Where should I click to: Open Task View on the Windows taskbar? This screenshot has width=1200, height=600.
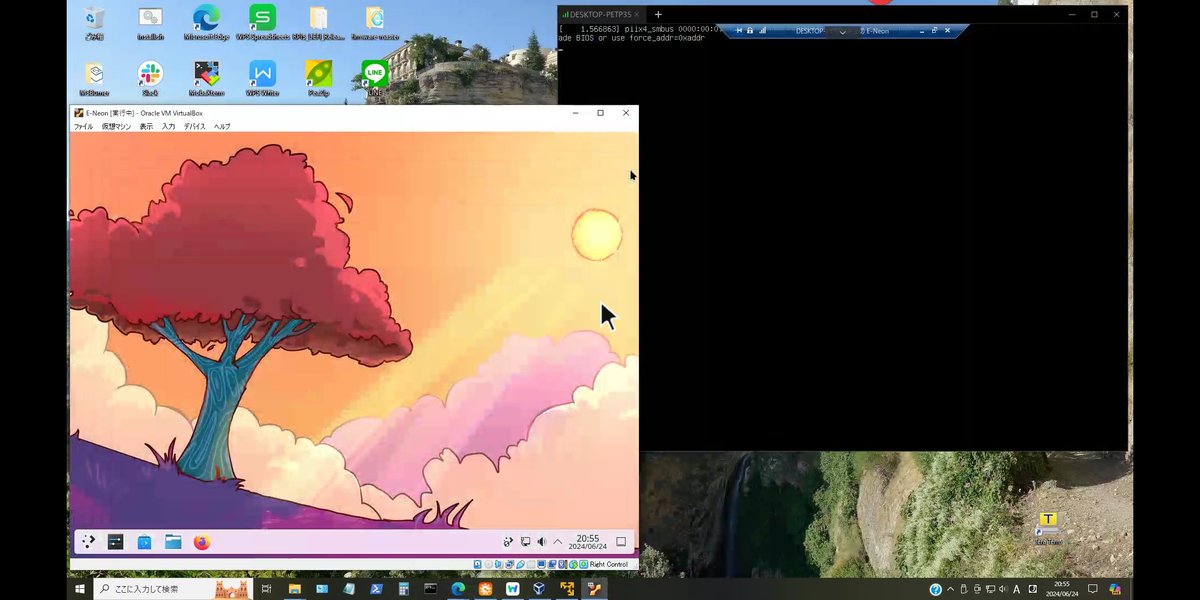(x=266, y=589)
